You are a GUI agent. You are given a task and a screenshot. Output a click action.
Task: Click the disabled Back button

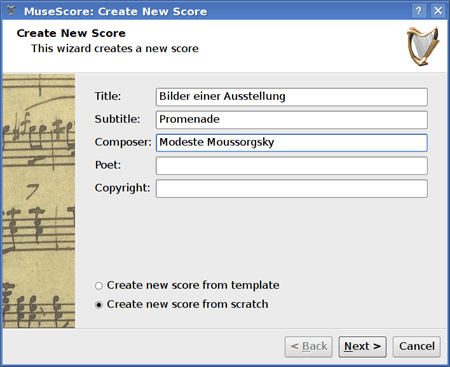point(309,347)
